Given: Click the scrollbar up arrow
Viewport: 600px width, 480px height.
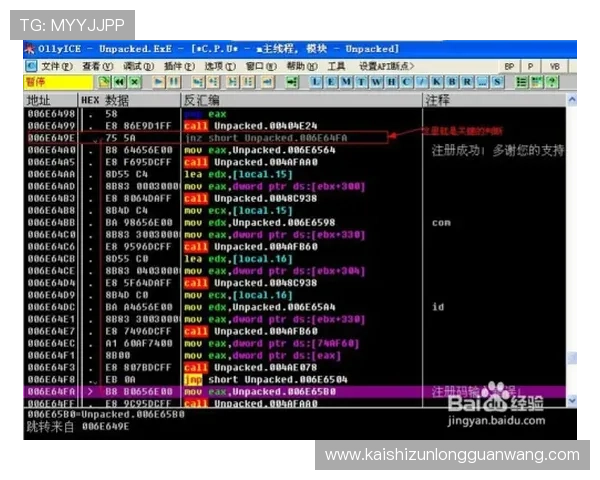Looking at the screenshot, I should [572, 100].
